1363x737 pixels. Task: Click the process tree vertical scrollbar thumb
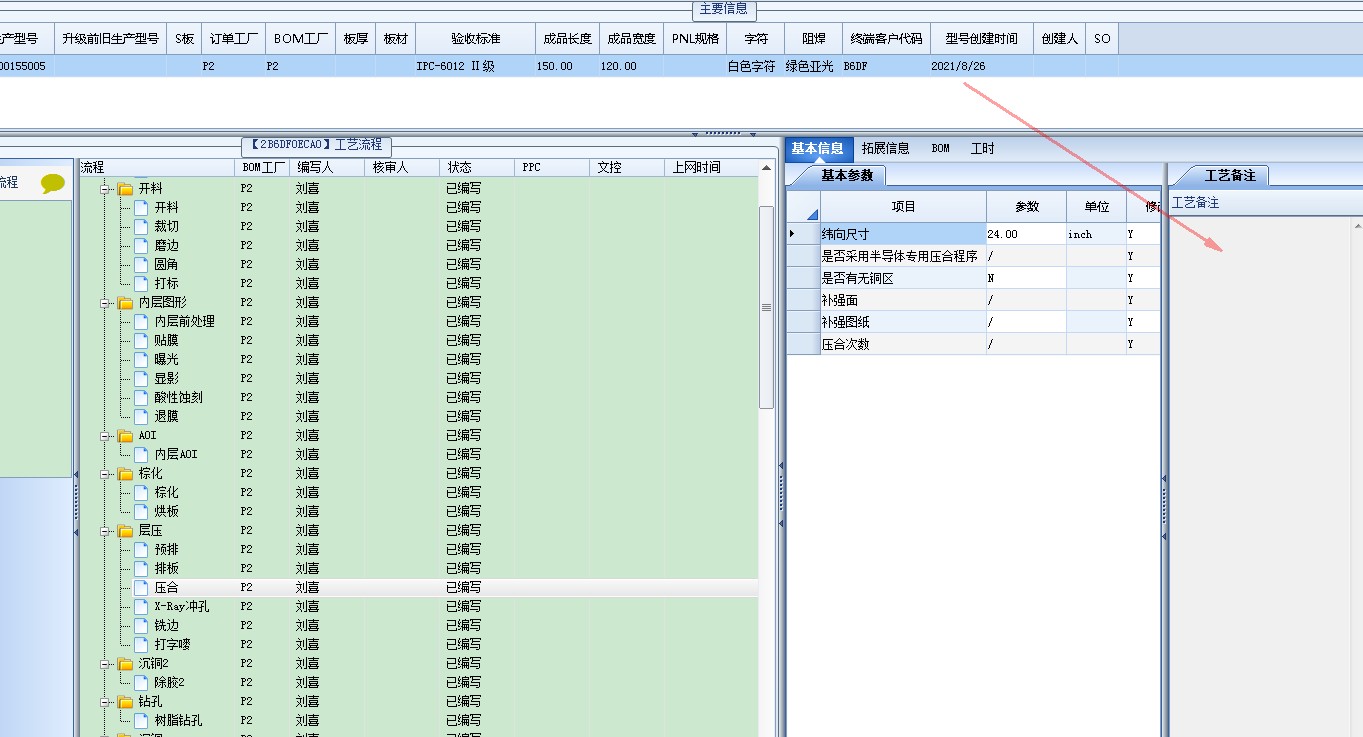tap(767, 307)
